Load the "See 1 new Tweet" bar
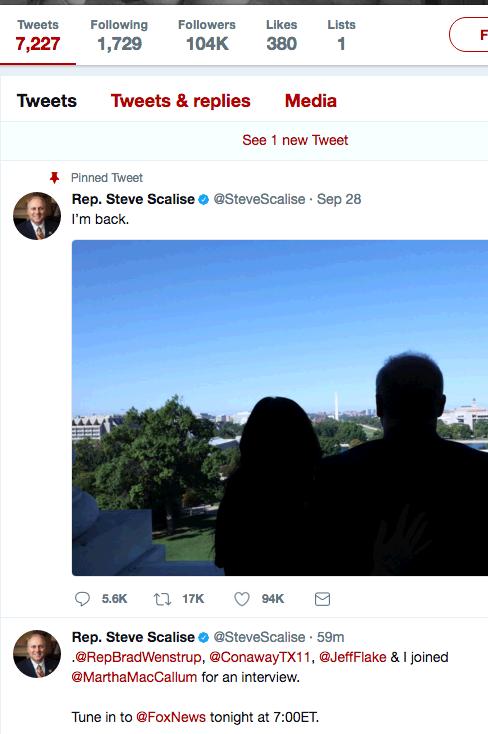The image size is (488, 734). (295, 140)
